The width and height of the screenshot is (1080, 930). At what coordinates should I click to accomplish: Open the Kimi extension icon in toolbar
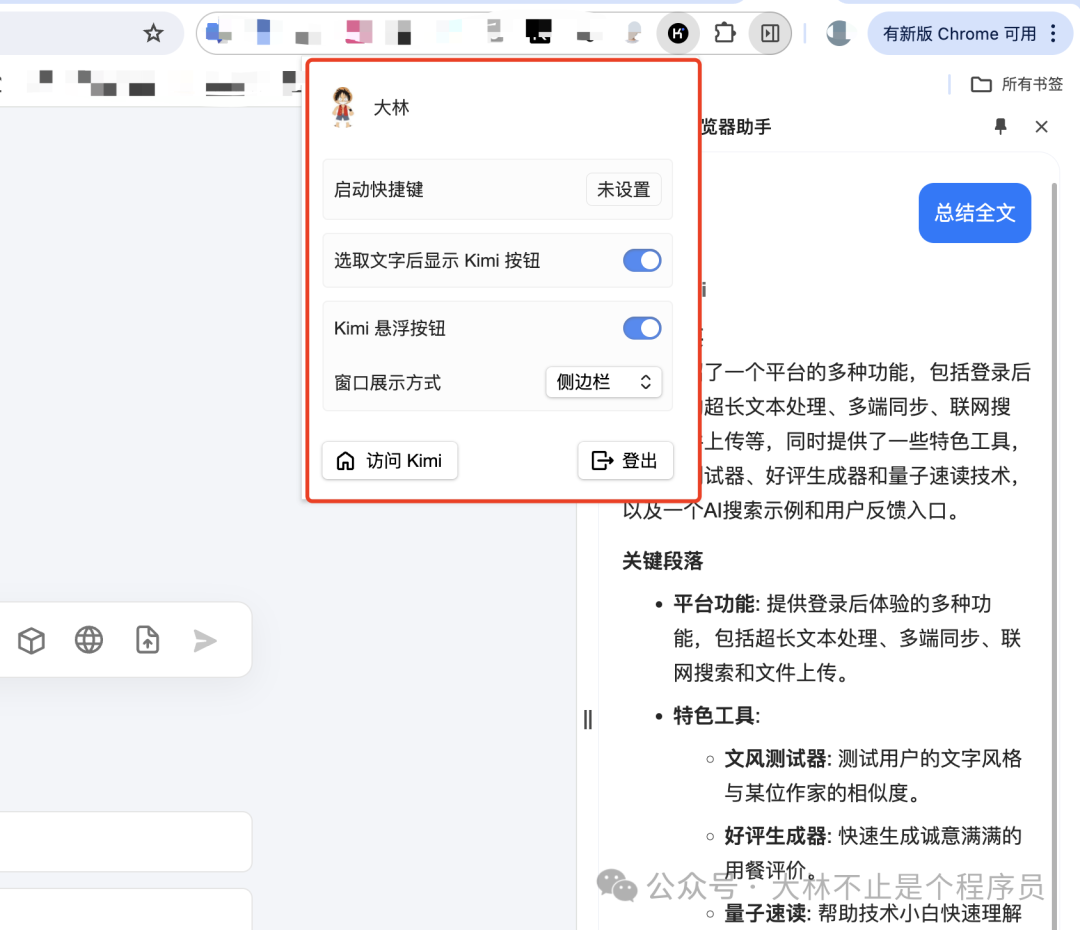pyautogui.click(x=678, y=33)
